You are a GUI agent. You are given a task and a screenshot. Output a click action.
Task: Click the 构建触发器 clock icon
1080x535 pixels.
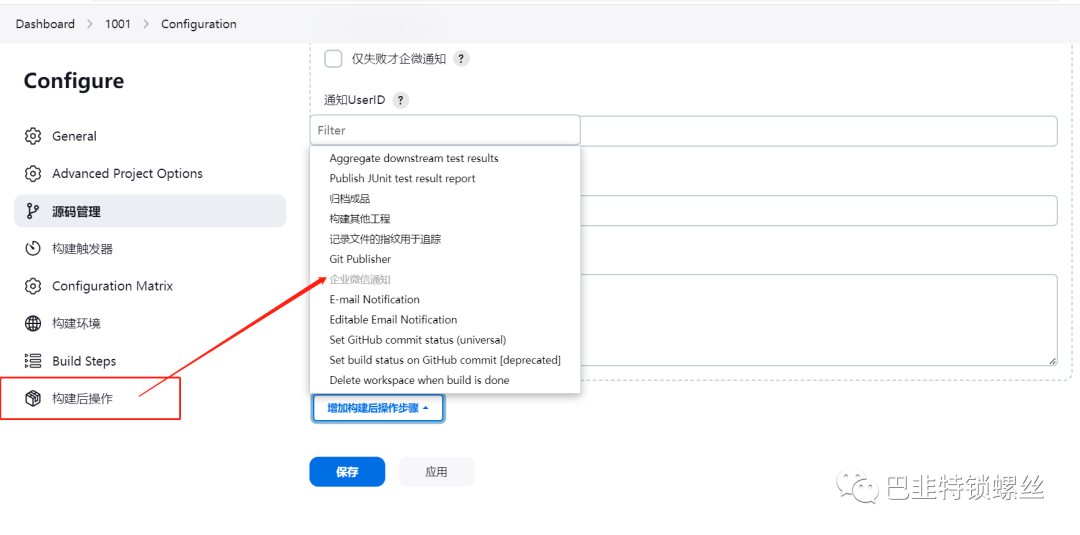coord(33,249)
